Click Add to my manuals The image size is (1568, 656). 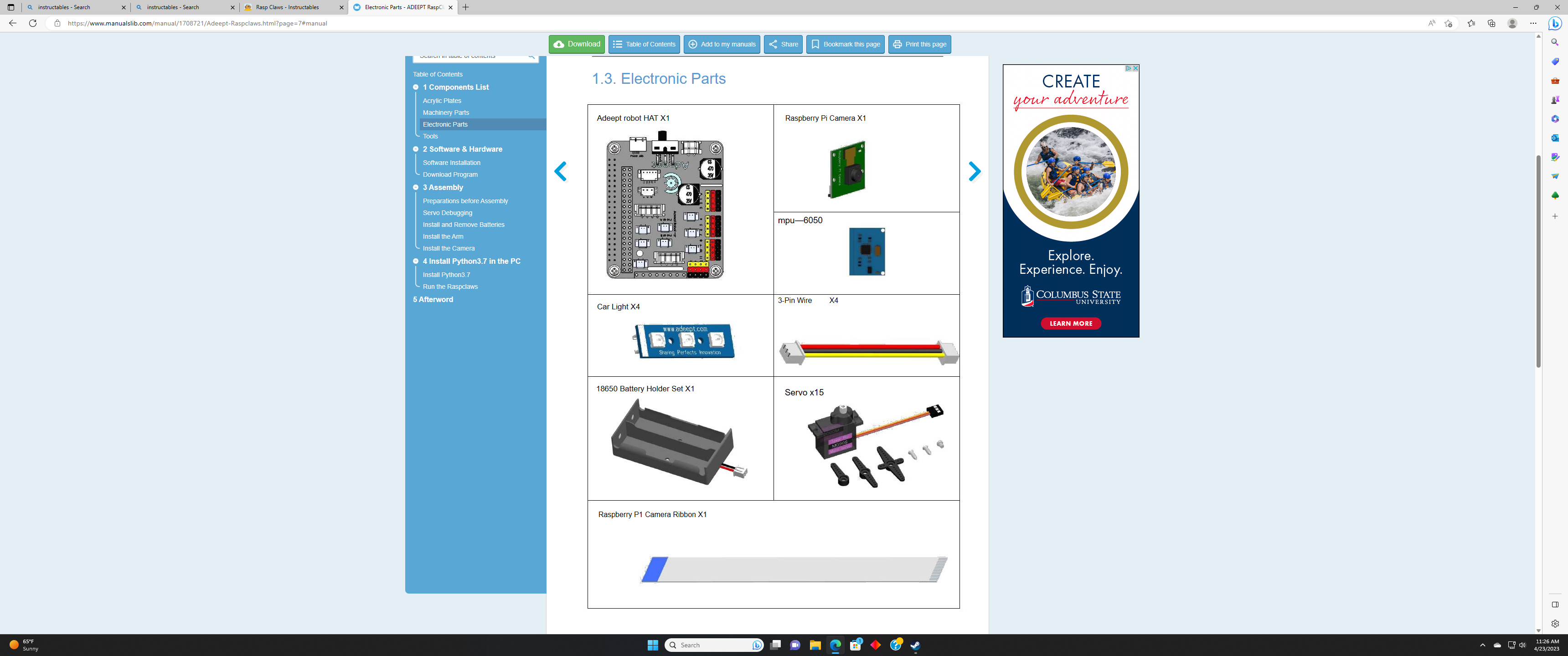coord(722,45)
